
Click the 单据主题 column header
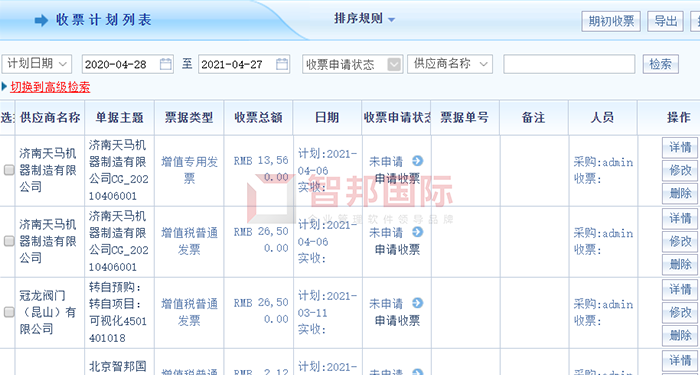click(x=119, y=117)
